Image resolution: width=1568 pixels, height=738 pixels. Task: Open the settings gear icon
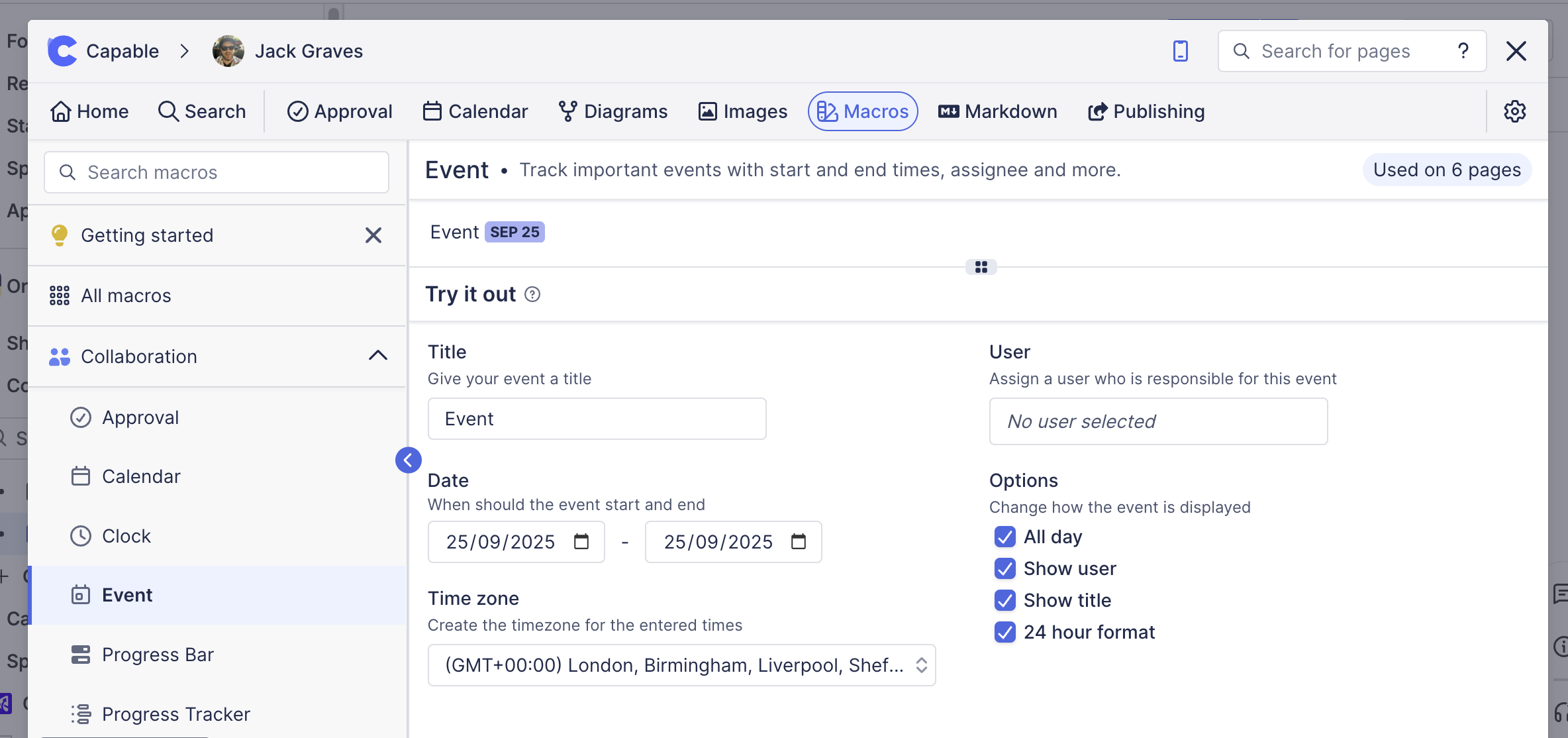pos(1514,111)
